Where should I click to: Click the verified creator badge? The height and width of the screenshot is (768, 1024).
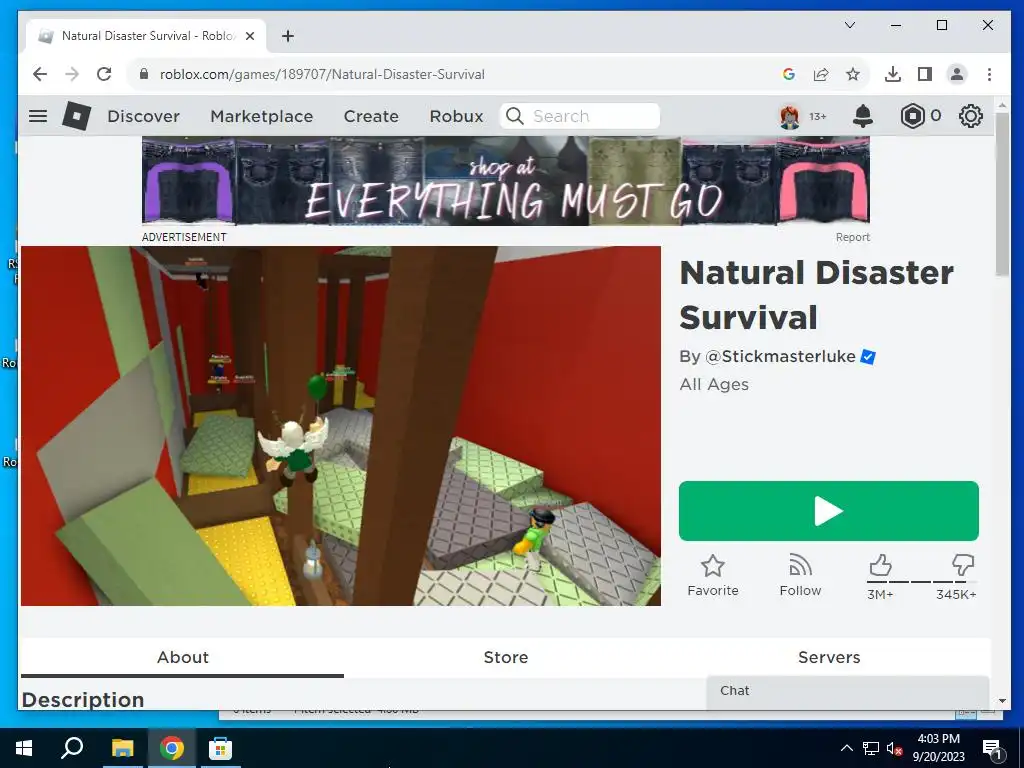868,357
